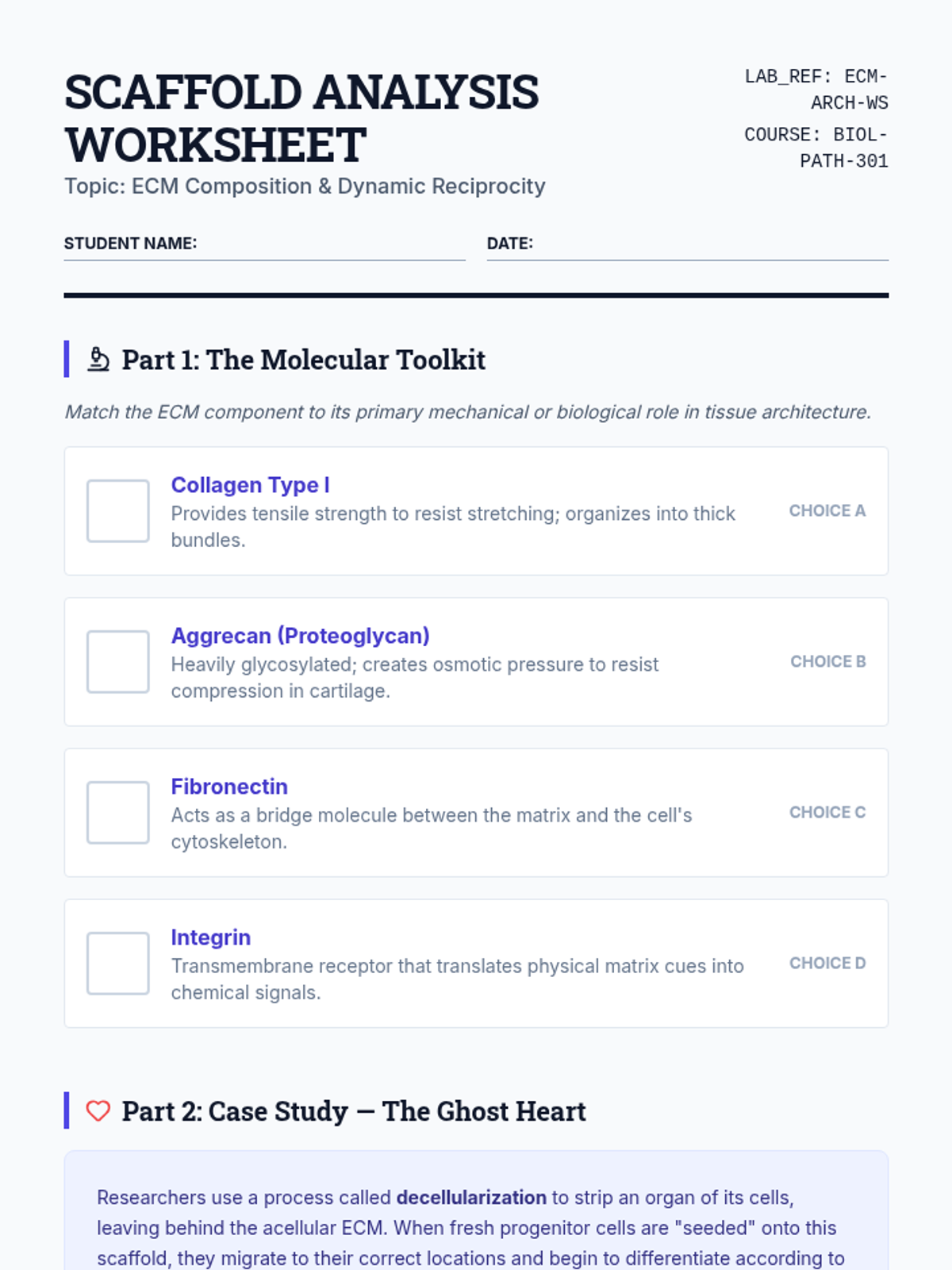Open the Integrin heading
952x1270 pixels.
pos(211,937)
